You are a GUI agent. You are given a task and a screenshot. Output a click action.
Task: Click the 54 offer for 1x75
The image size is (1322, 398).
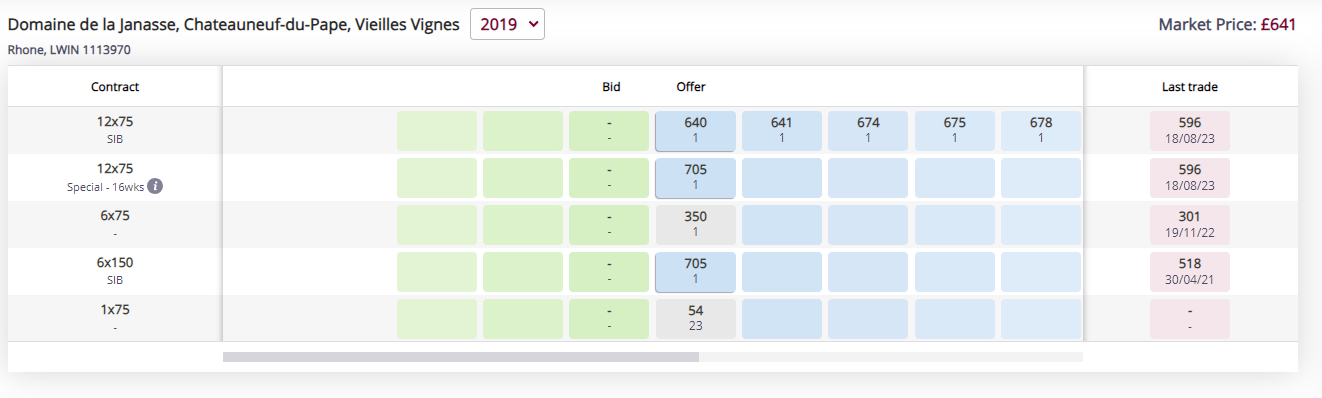click(695, 319)
